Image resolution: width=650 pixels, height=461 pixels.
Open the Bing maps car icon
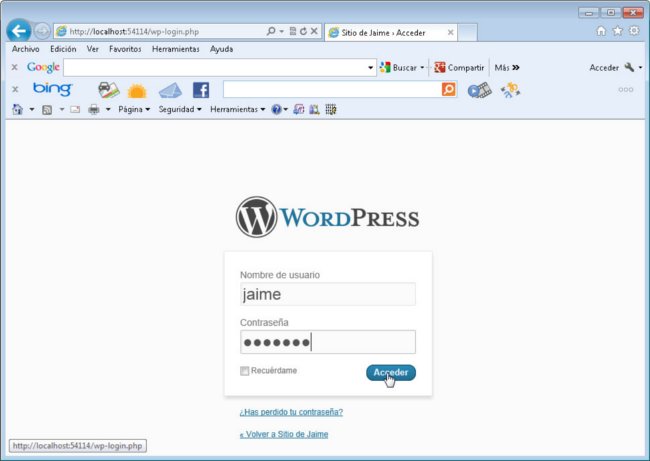tap(109, 90)
